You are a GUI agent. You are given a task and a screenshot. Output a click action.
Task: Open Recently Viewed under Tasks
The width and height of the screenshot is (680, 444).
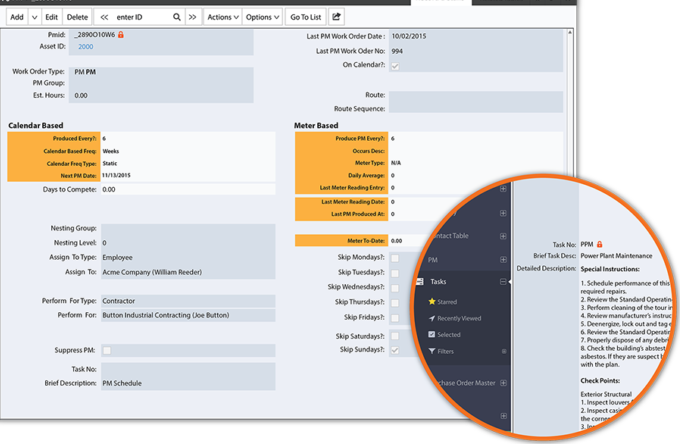tap(459, 318)
